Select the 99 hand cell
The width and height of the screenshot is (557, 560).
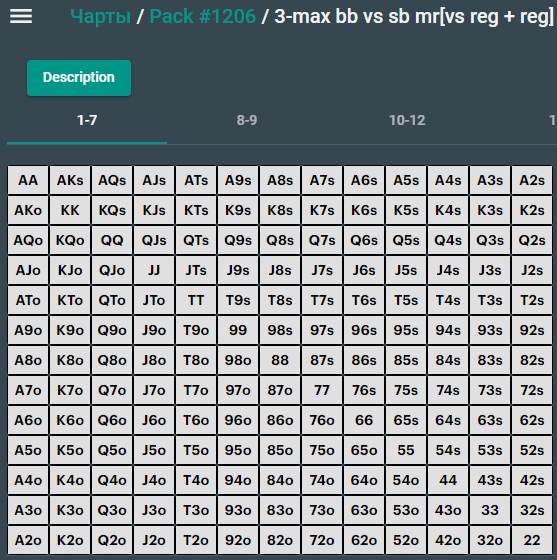point(238,330)
